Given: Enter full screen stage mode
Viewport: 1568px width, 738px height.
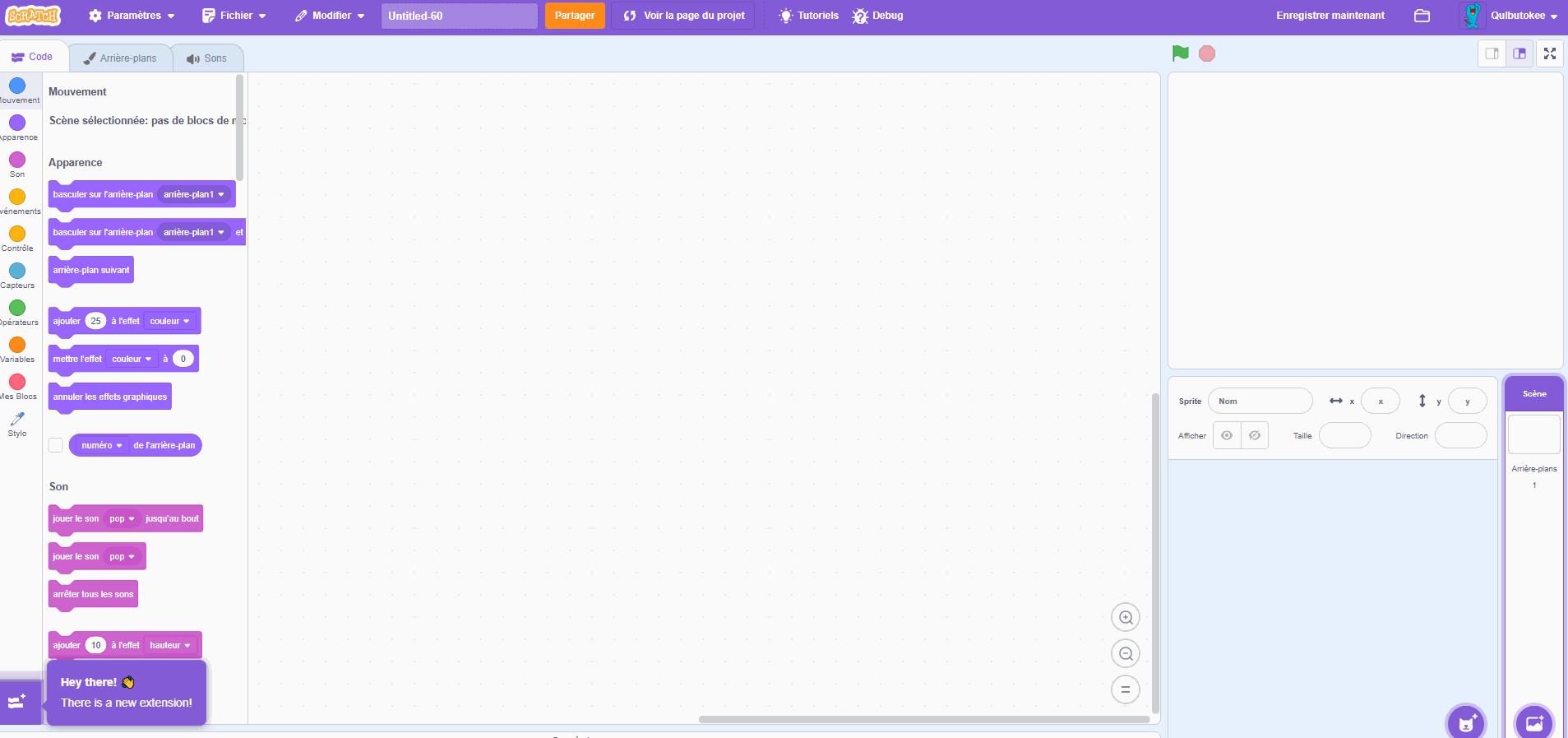Looking at the screenshot, I should 1549,53.
